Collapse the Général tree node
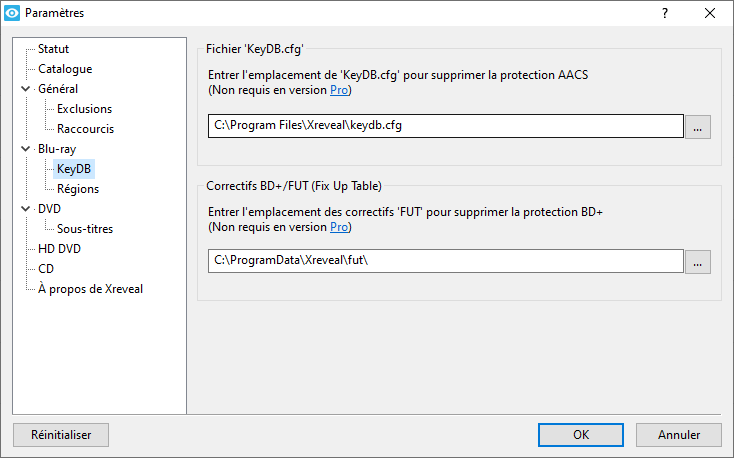 pyautogui.click(x=25, y=89)
